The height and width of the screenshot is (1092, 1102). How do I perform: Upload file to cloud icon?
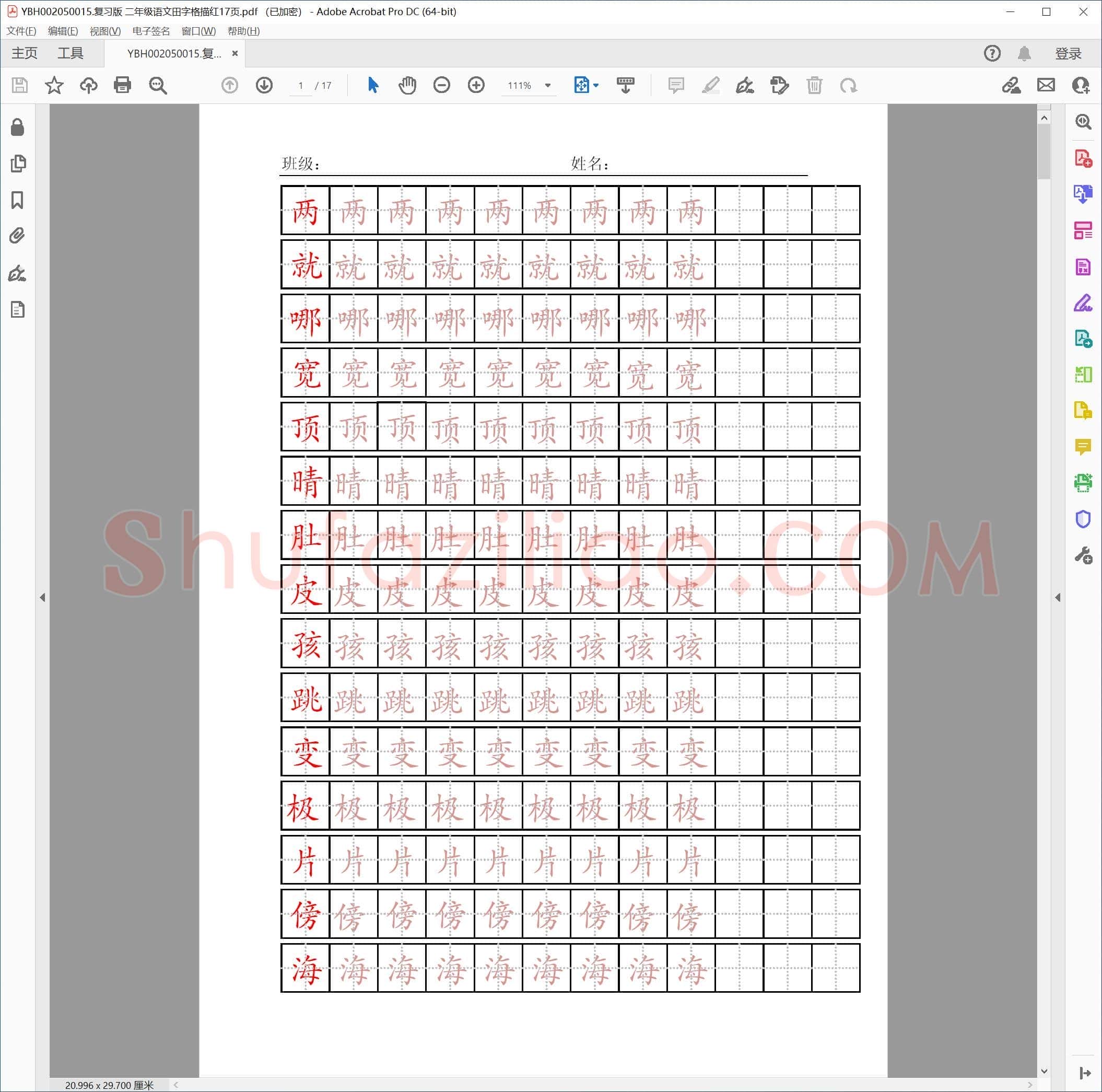pos(88,86)
